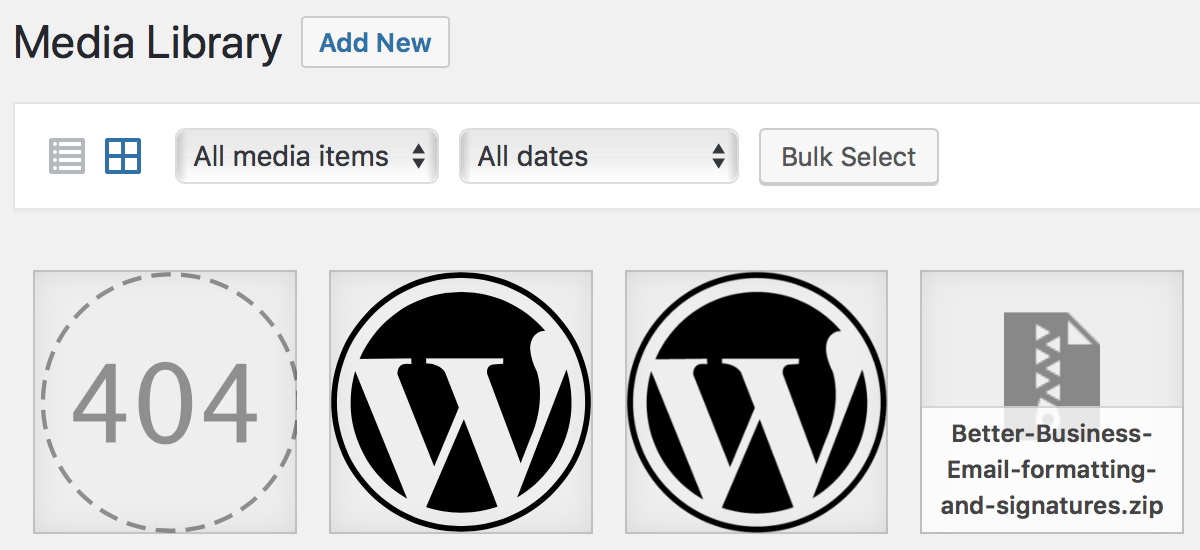Image resolution: width=1200 pixels, height=550 pixels.
Task: Click the black ring of second WordPress logo
Action: (757, 282)
